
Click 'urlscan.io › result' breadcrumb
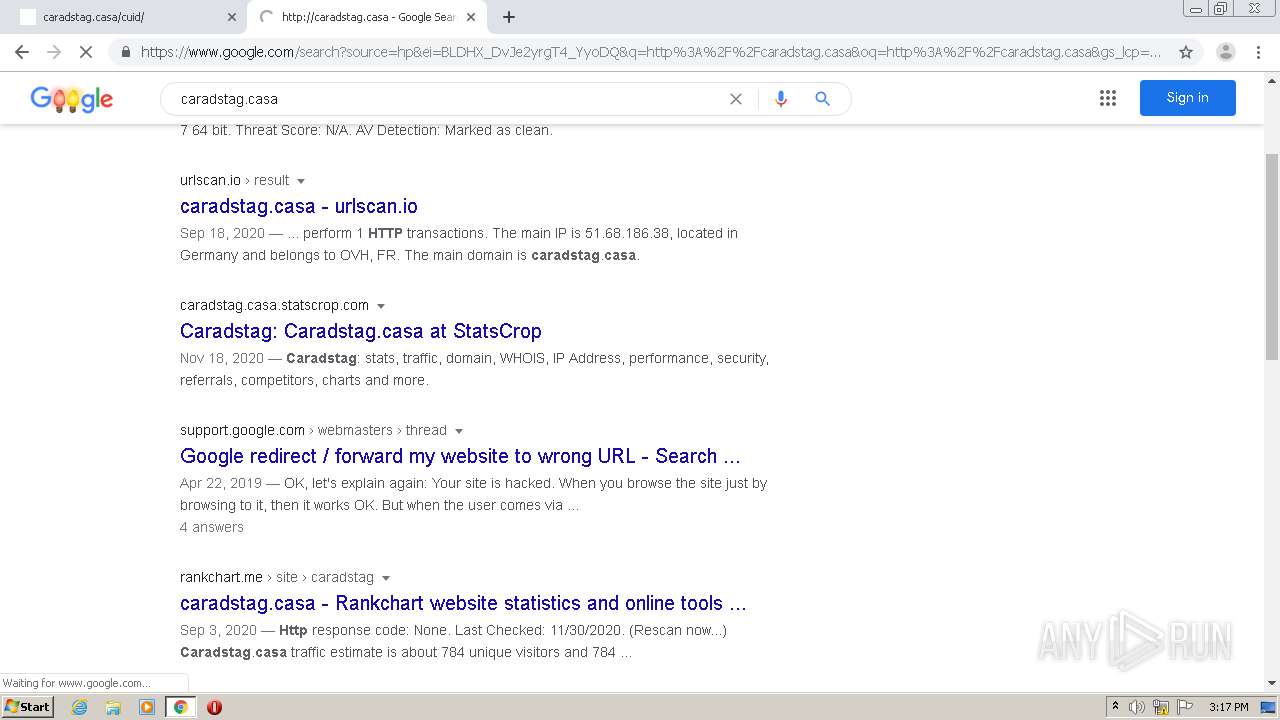[235, 180]
